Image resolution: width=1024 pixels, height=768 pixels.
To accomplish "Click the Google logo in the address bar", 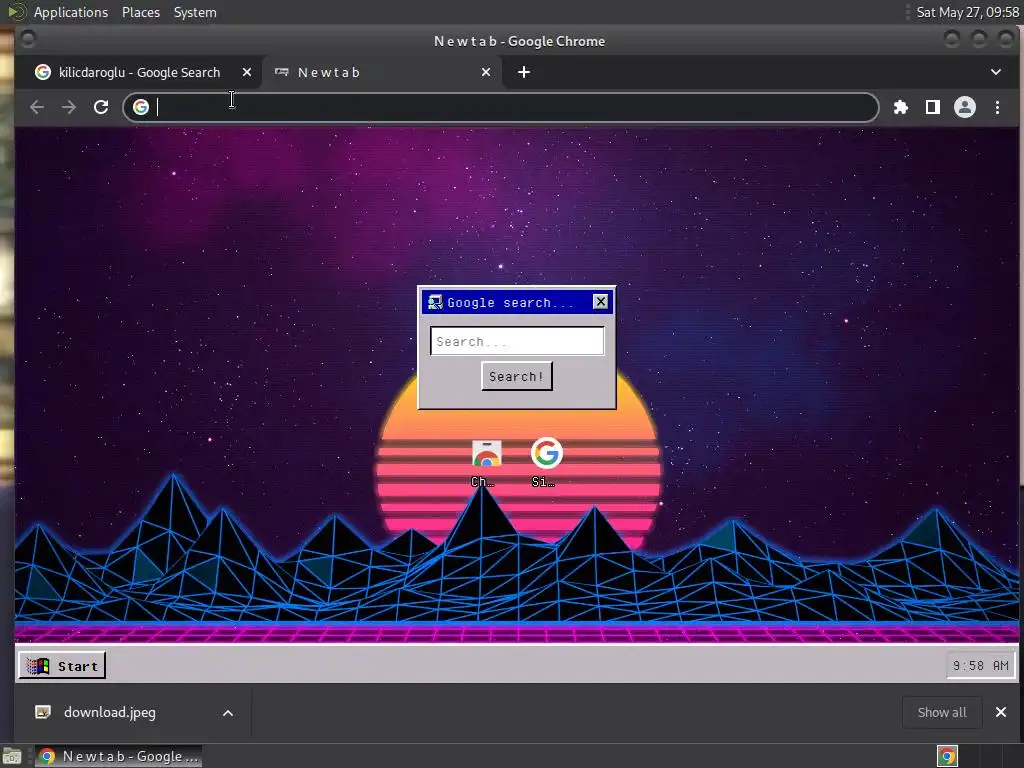I will [x=141, y=107].
